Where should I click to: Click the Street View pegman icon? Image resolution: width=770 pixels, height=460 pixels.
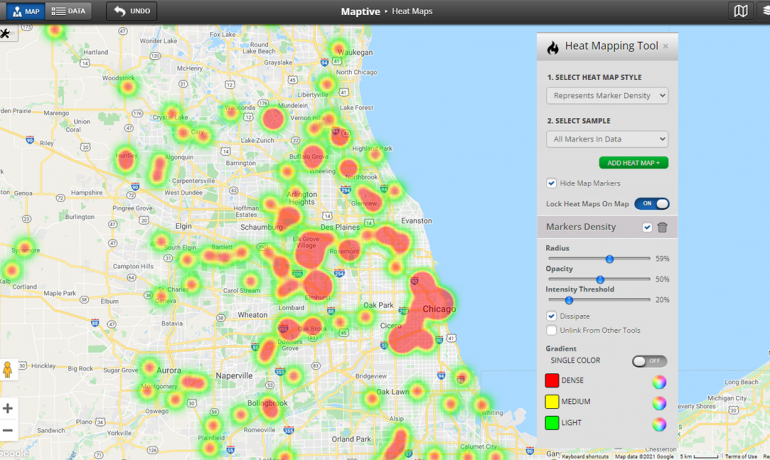click(7, 369)
